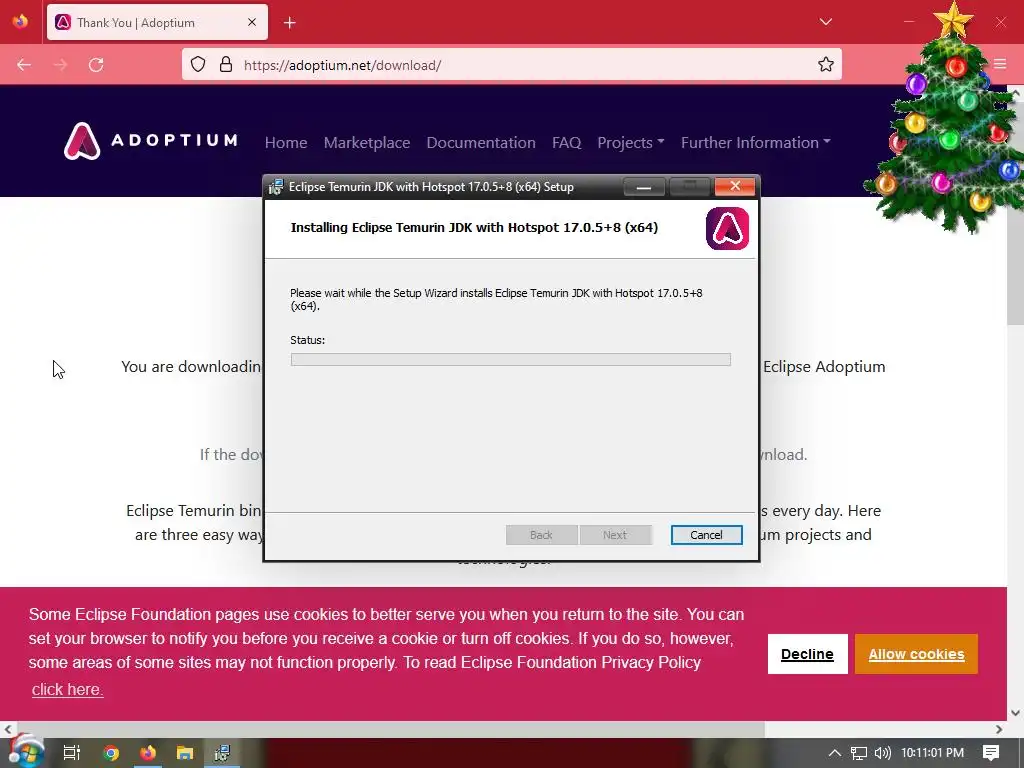Click the Adoptium logo in site header
Screen dimensions: 1024x768
pyautogui.click(x=151, y=141)
